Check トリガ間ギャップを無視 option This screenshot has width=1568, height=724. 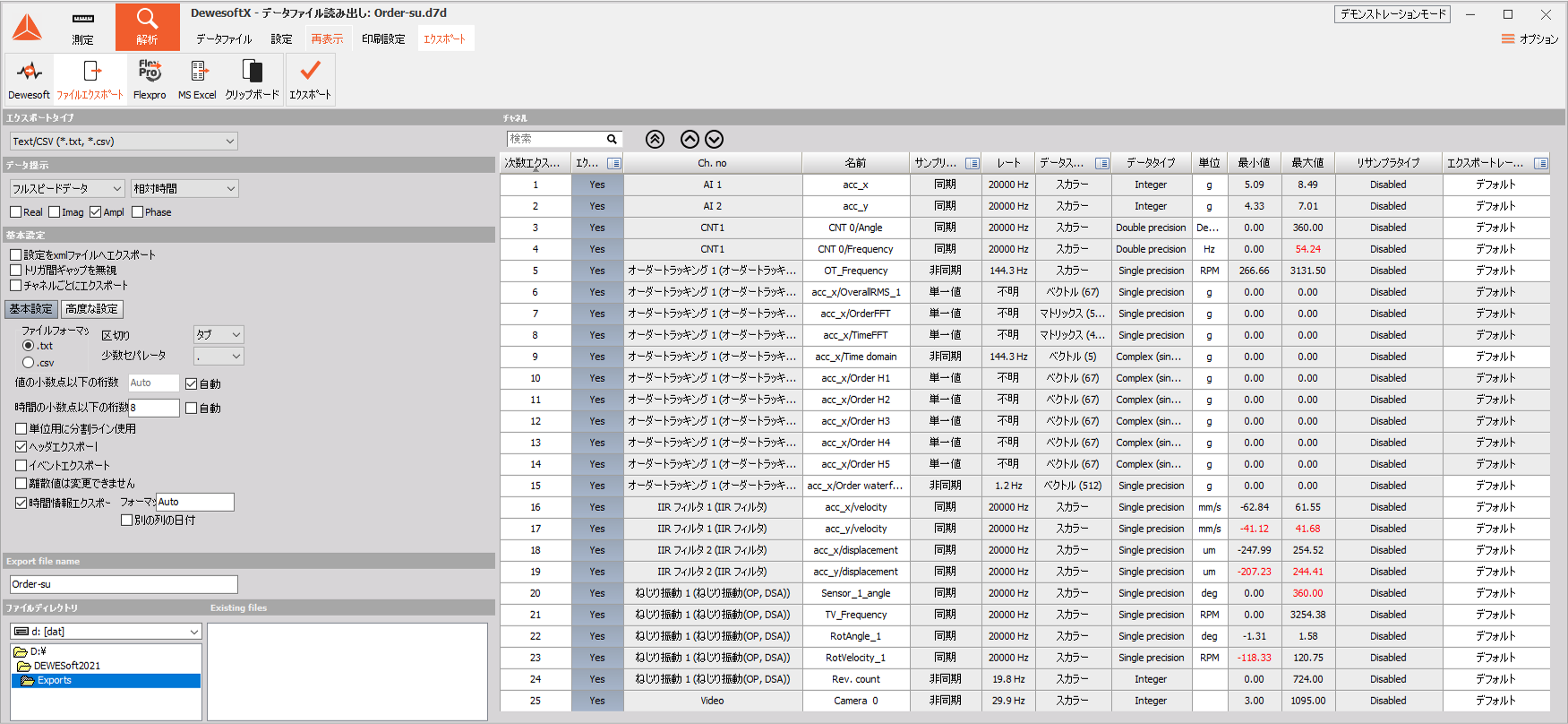(15, 271)
